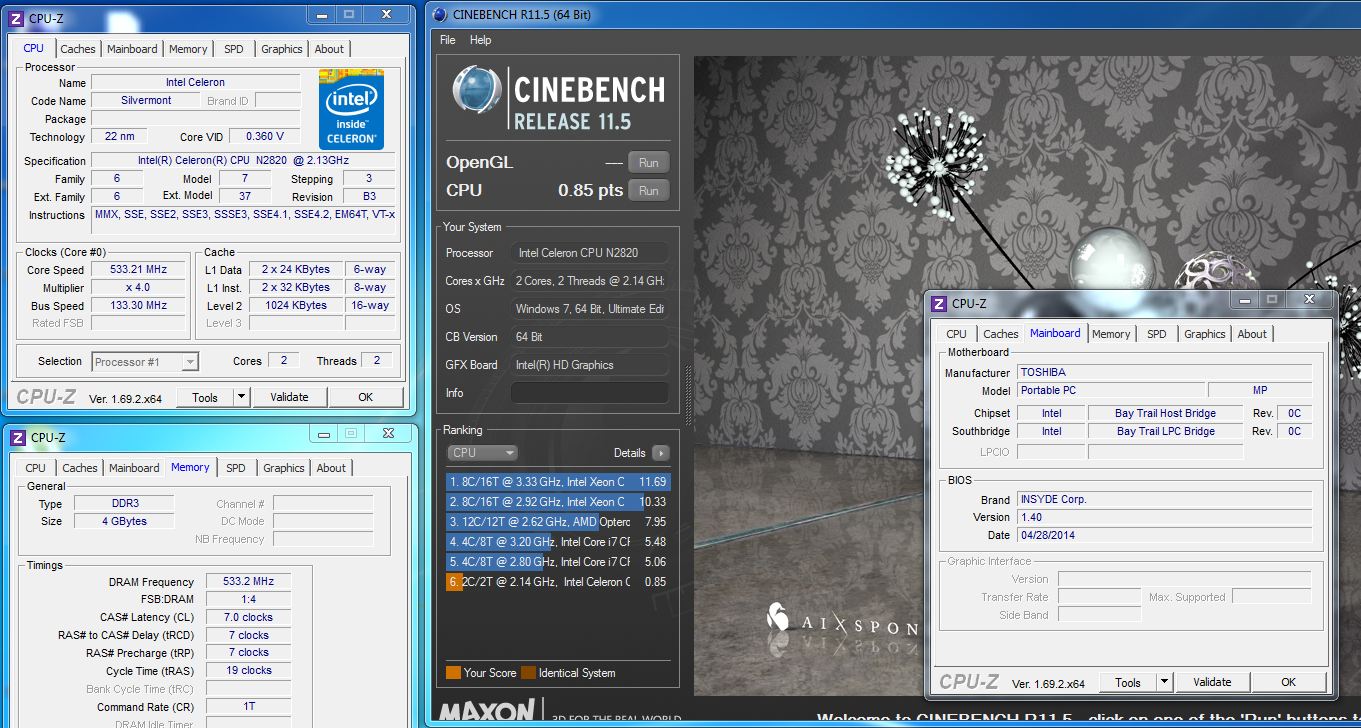Image resolution: width=1361 pixels, height=728 pixels.
Task: Open the Tools dropdown arrow in the top CPU-Z window
Action: [x=241, y=397]
